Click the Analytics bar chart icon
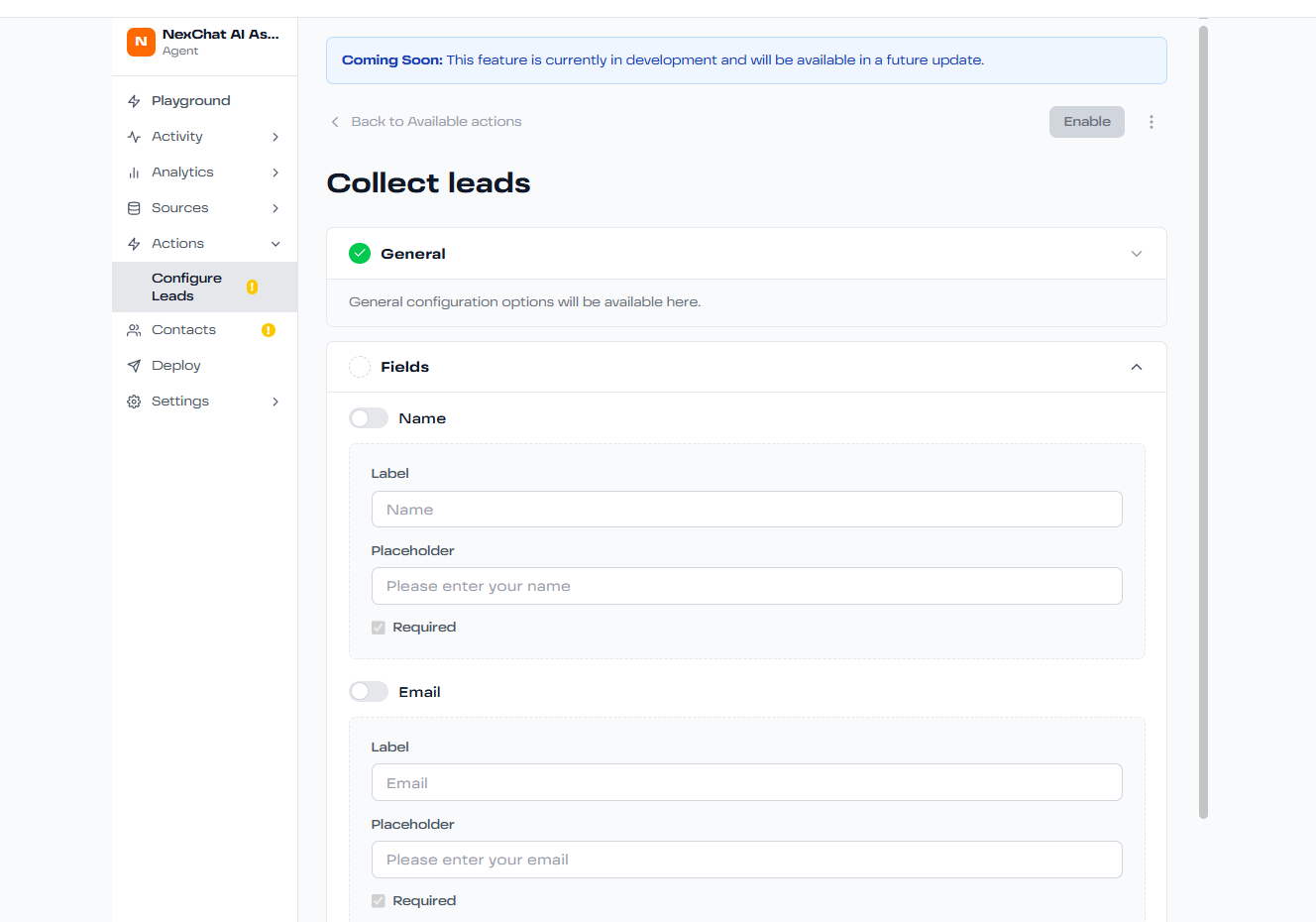 pyautogui.click(x=134, y=173)
